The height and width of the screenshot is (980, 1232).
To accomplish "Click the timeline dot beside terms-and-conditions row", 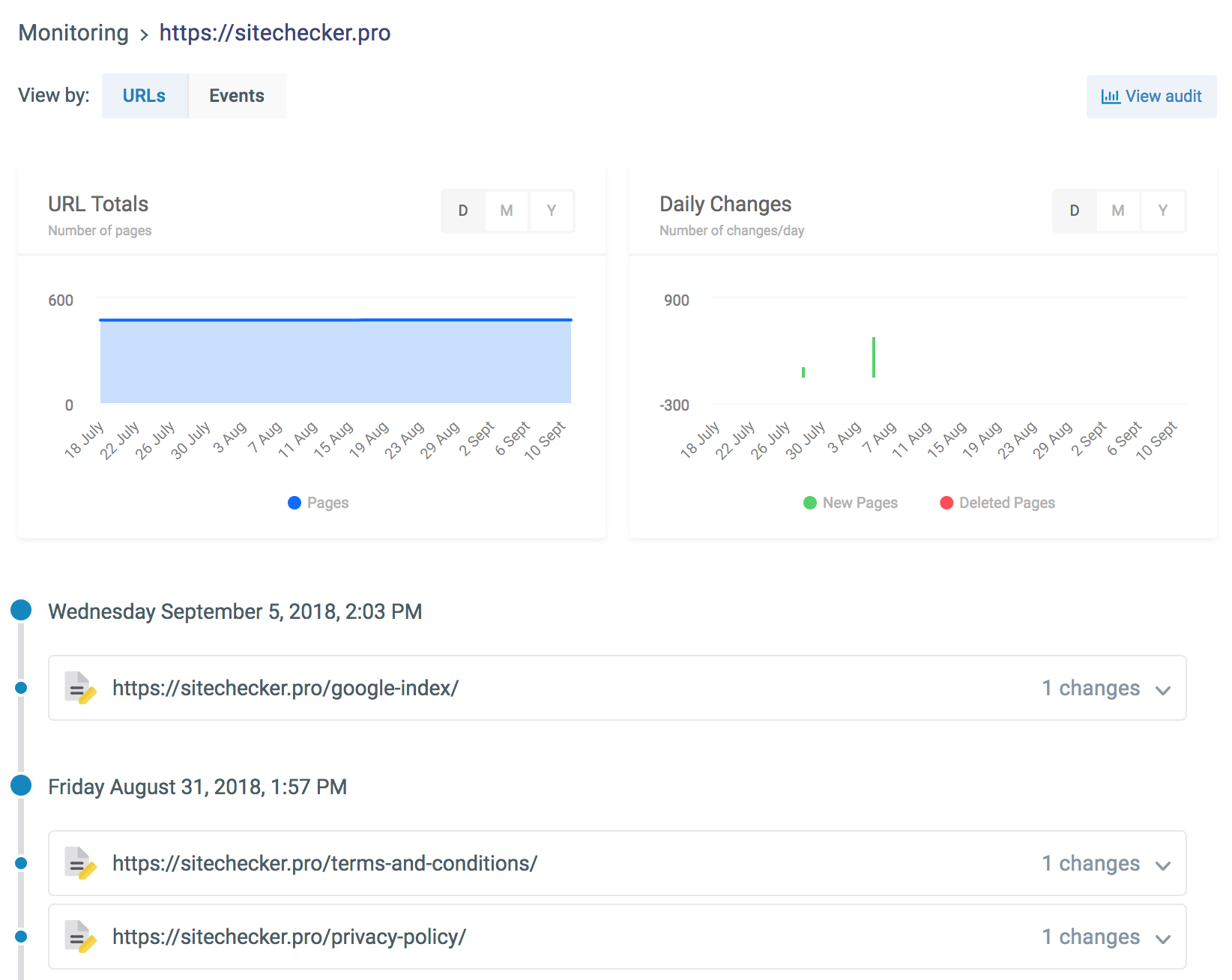I will (21, 863).
